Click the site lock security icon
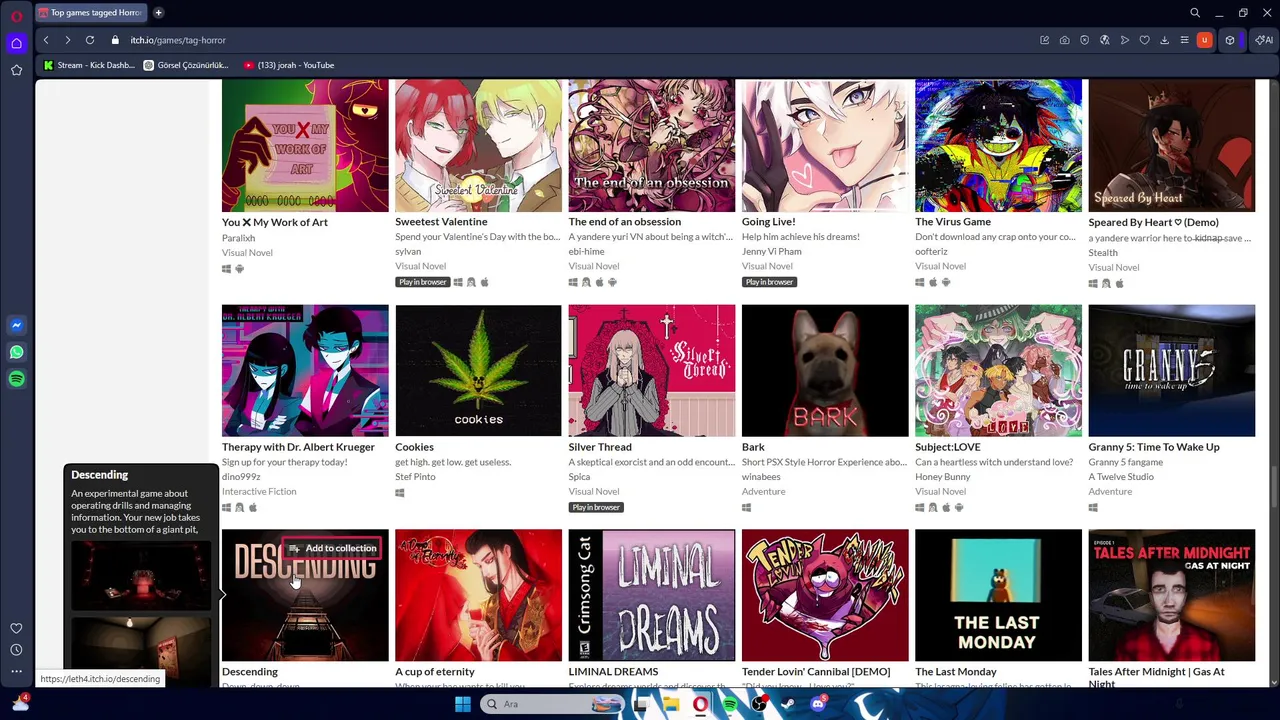Image resolution: width=1280 pixels, height=720 pixels. tap(115, 40)
